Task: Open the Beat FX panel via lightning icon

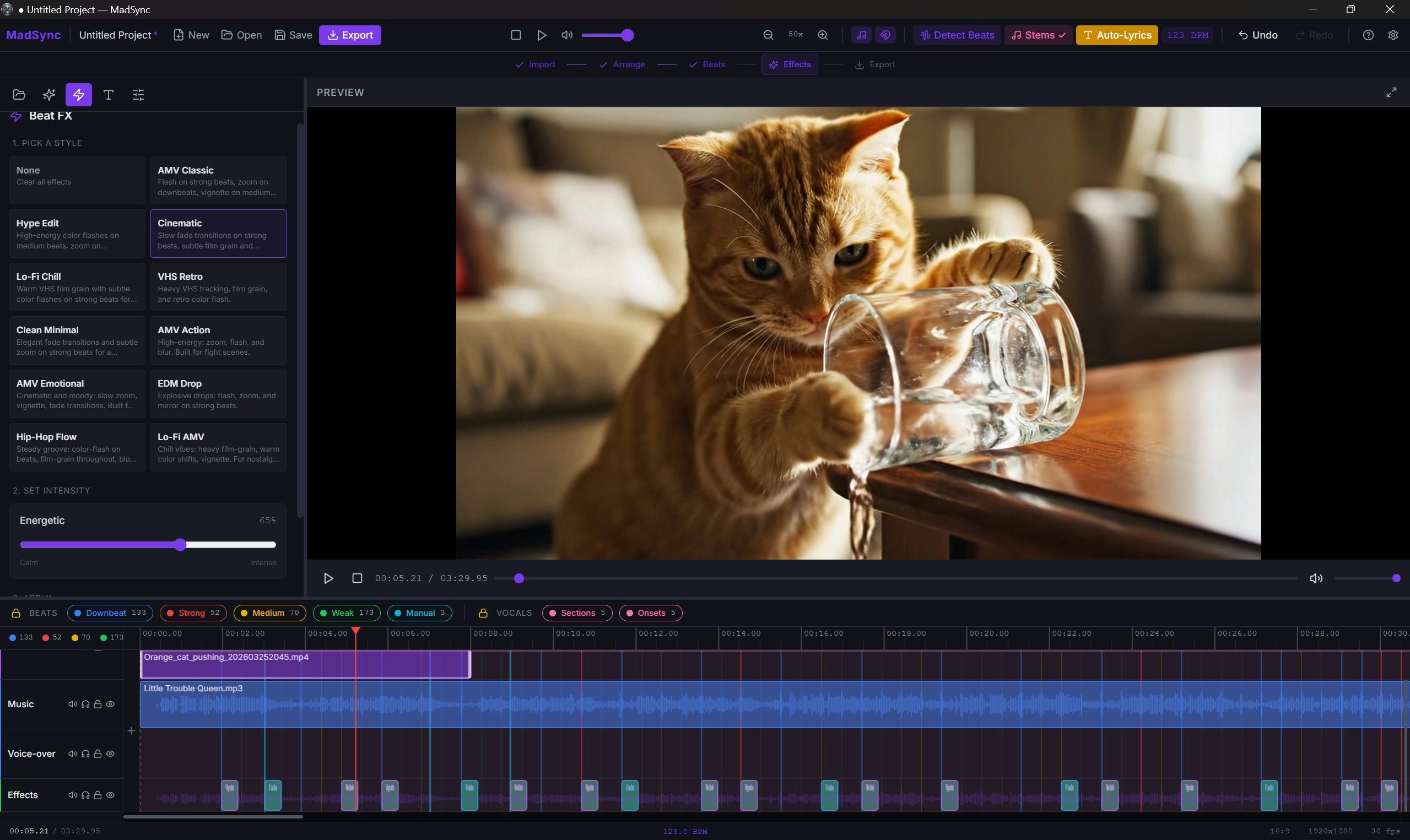Action: [x=78, y=95]
